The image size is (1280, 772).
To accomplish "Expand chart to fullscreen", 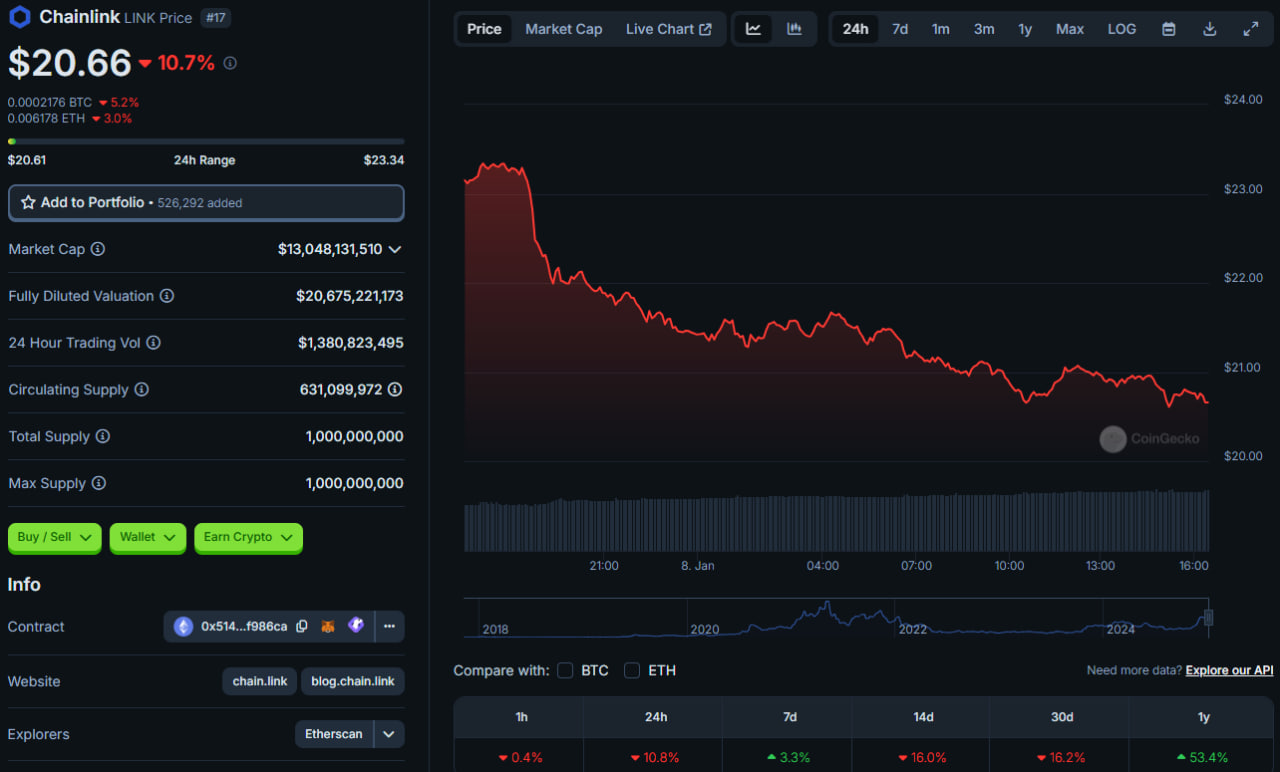I will pyautogui.click(x=1250, y=29).
